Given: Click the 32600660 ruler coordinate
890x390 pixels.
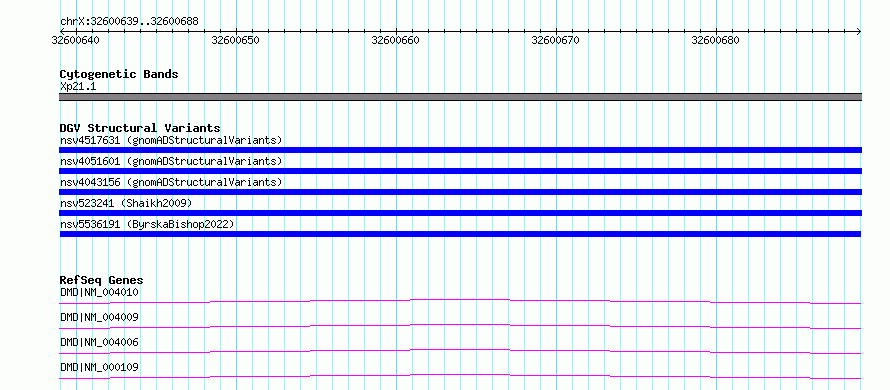Looking at the screenshot, I should pyautogui.click(x=396, y=40).
